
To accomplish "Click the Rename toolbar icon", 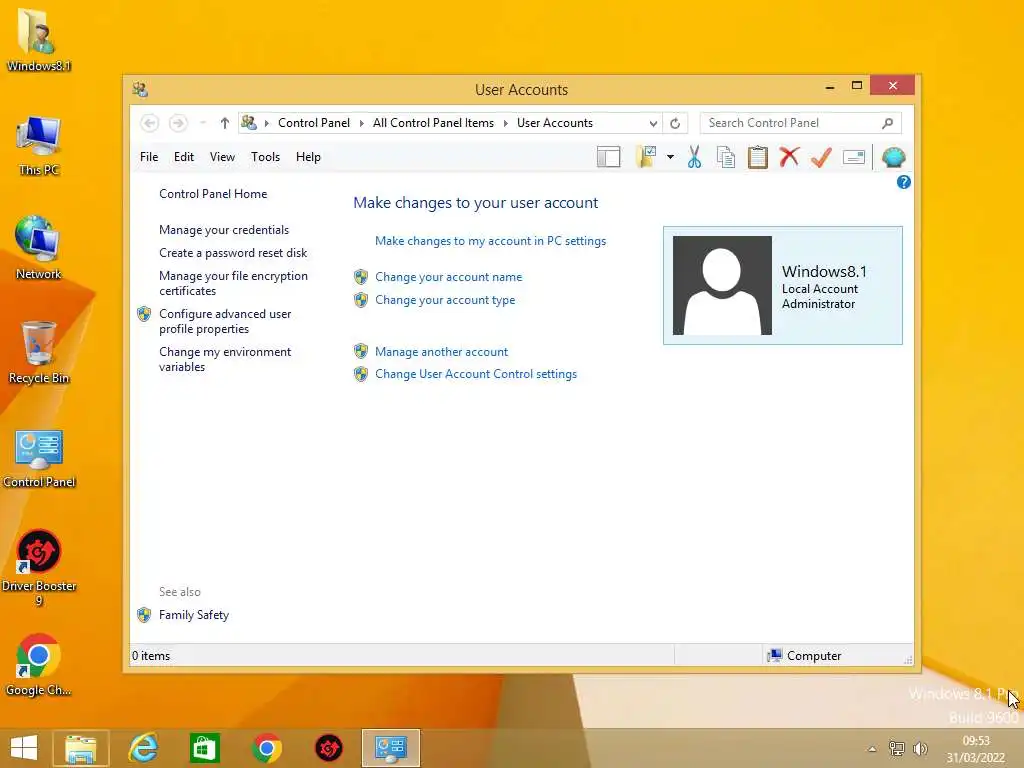I will pyautogui.click(x=854, y=157).
